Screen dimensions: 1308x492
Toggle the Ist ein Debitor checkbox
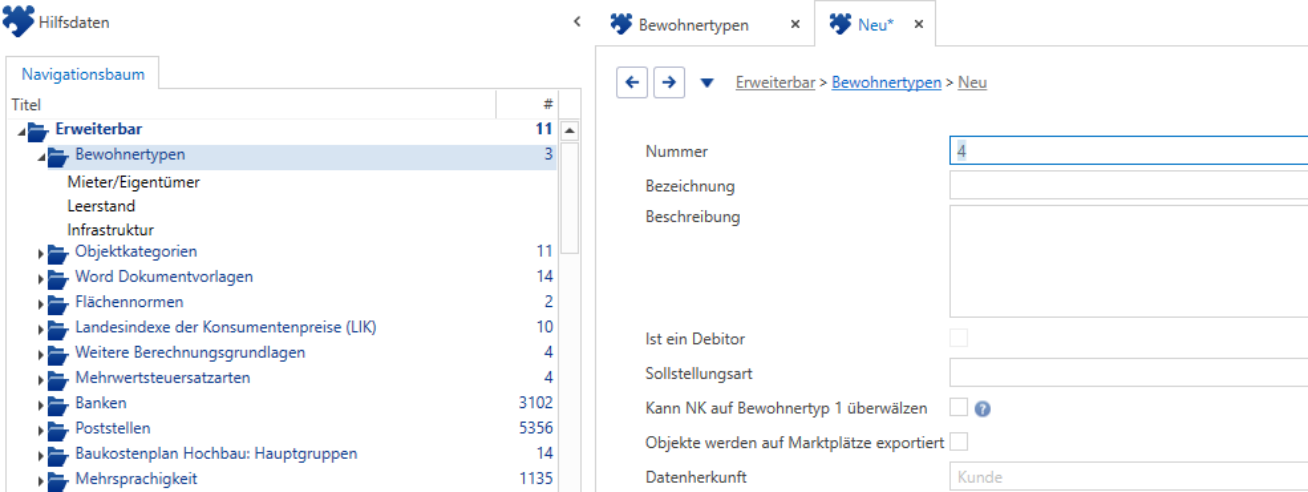click(959, 338)
